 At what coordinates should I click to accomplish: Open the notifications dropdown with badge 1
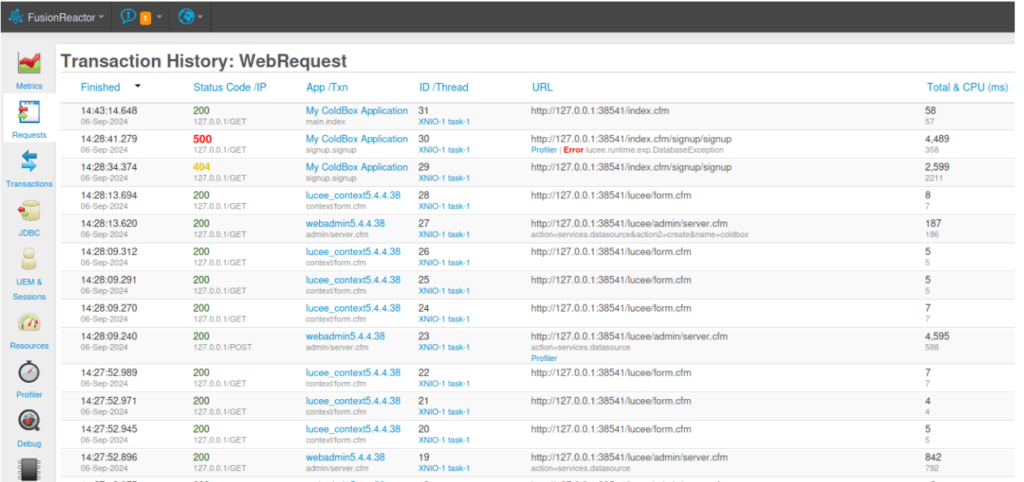pyautogui.click(x=141, y=18)
